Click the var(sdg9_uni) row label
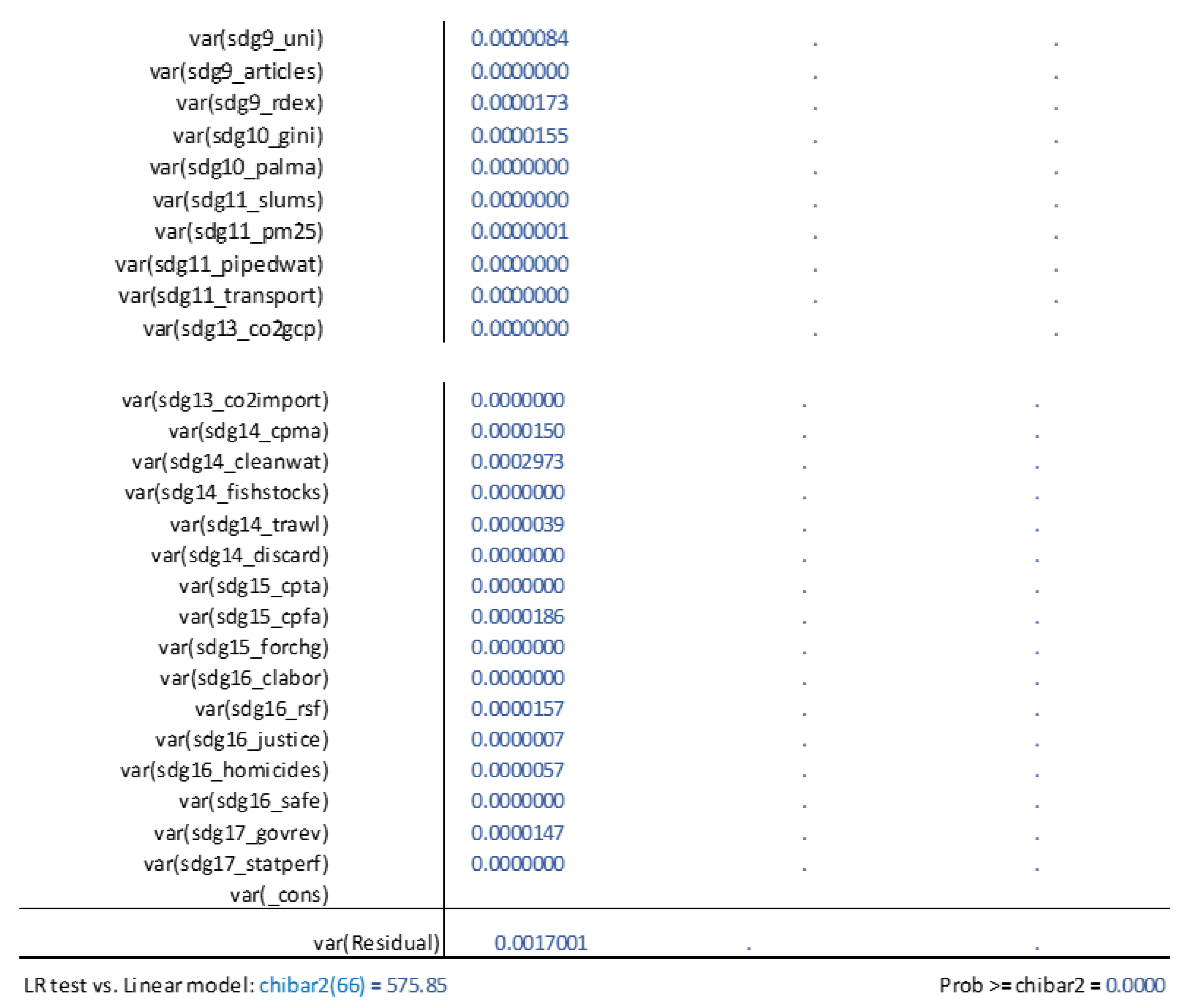 [256, 39]
